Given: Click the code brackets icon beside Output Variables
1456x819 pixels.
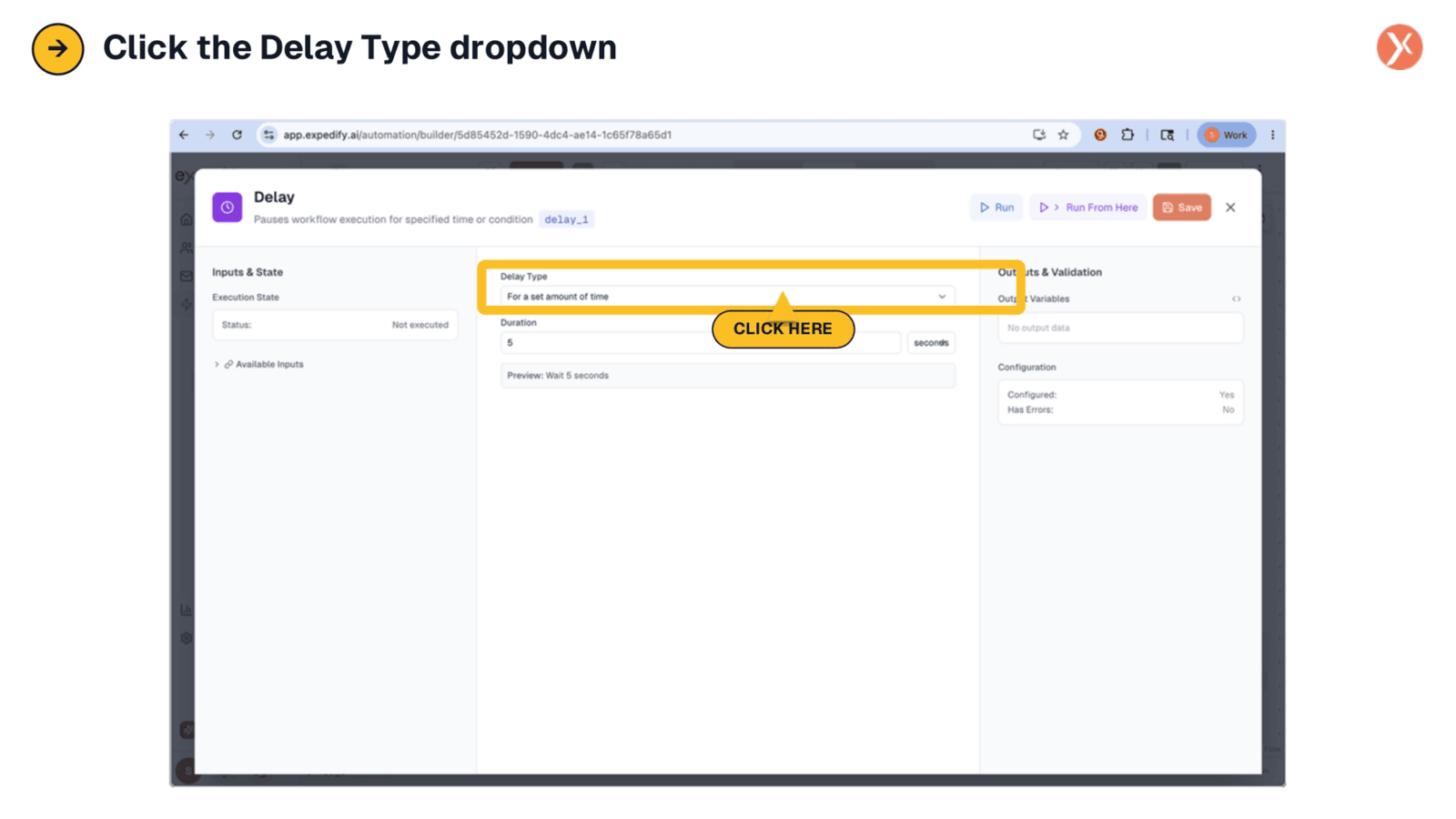Looking at the screenshot, I should pyautogui.click(x=1236, y=298).
